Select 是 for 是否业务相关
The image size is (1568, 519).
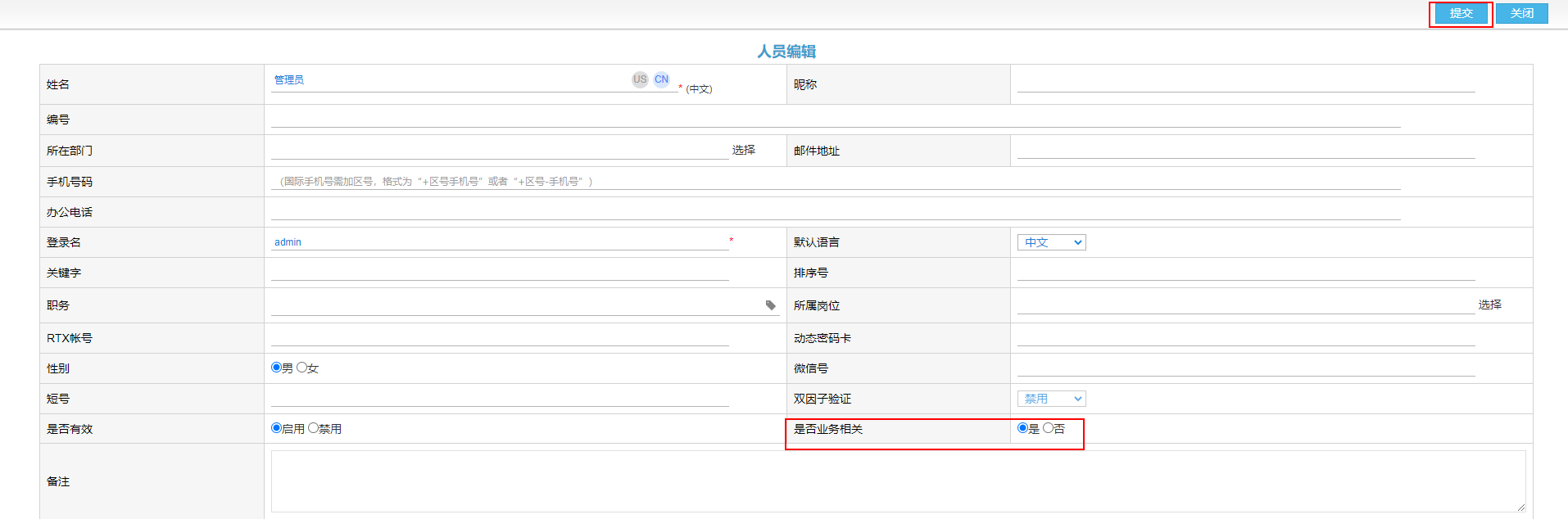1022,428
